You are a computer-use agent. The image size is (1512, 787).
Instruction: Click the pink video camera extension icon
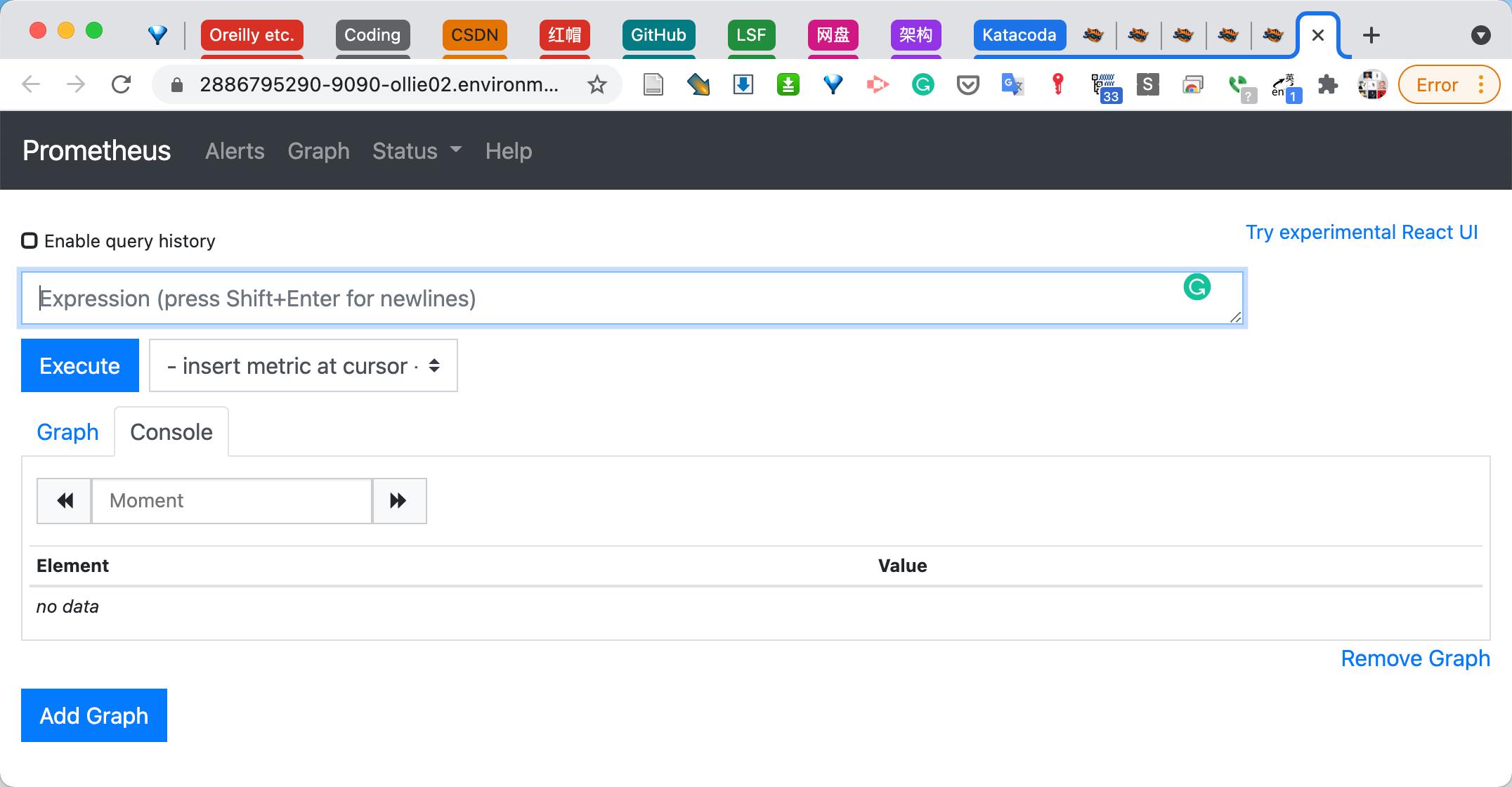(878, 85)
